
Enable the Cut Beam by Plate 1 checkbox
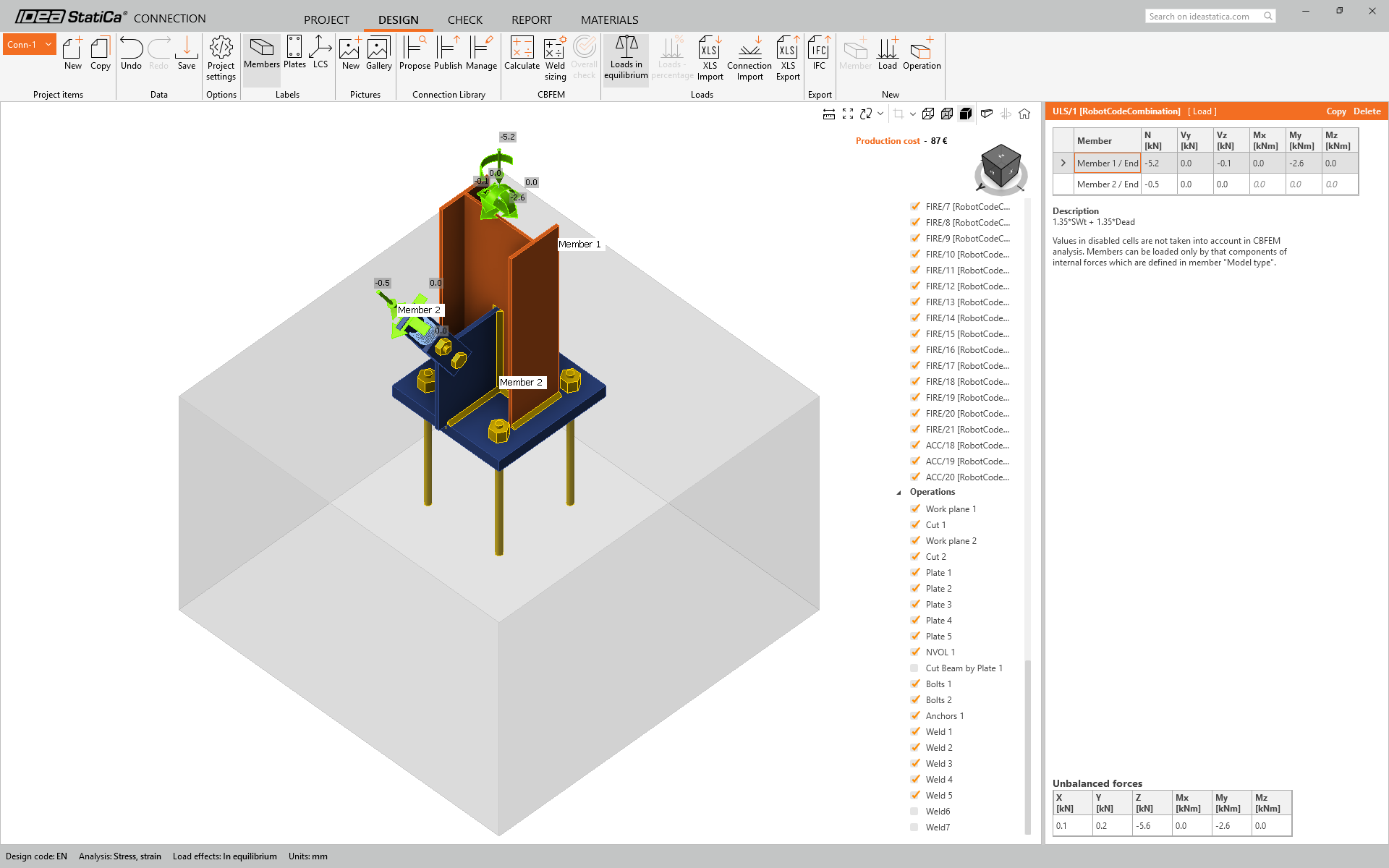point(914,668)
